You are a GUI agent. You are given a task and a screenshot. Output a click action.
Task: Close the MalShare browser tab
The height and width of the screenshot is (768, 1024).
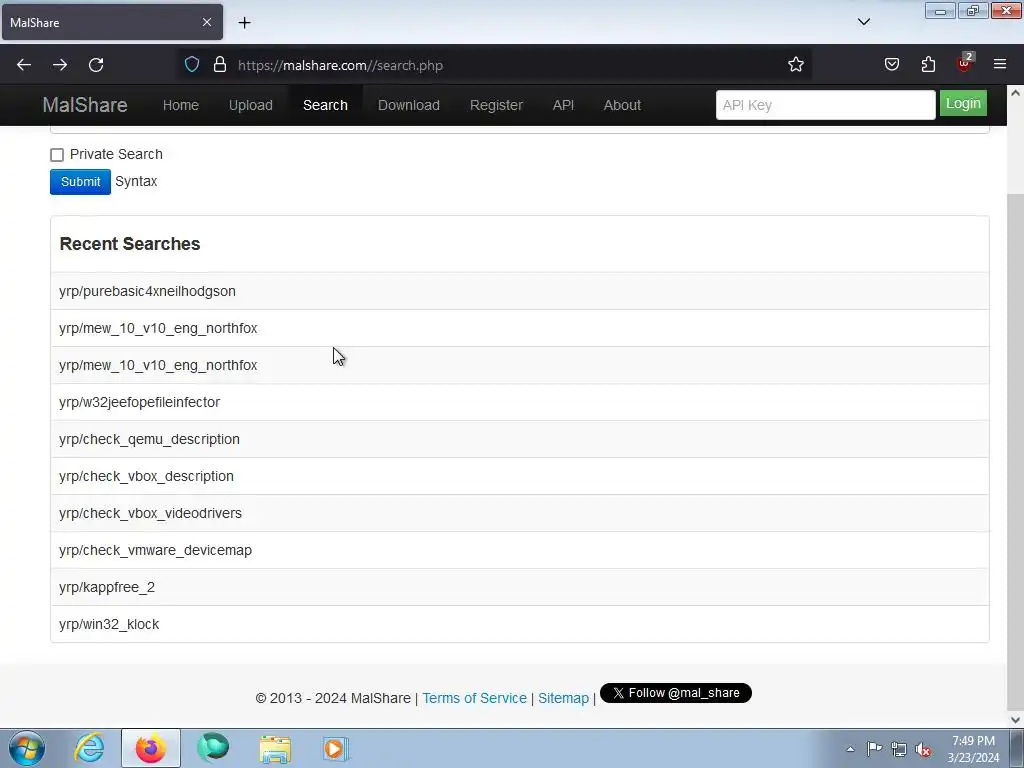point(207,22)
